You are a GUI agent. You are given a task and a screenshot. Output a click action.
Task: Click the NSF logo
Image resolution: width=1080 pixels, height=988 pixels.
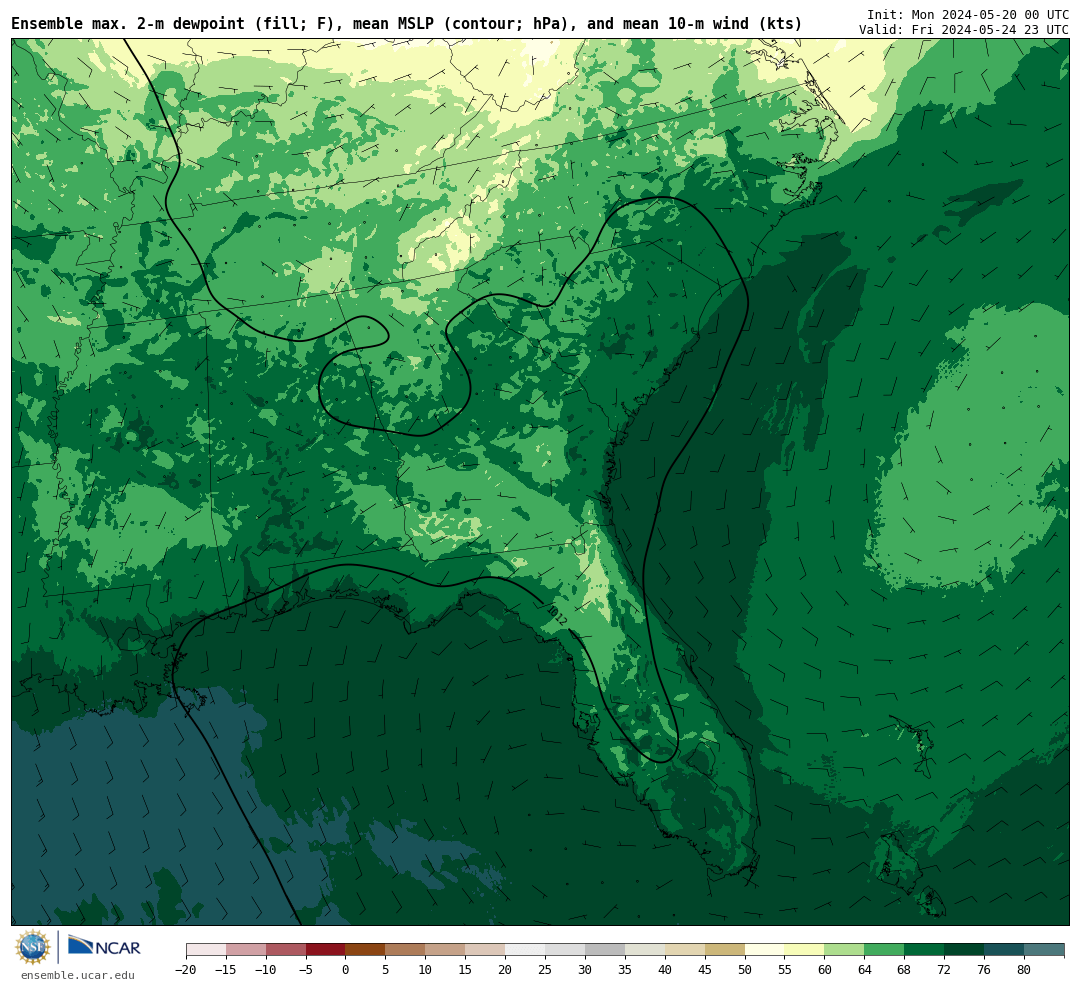(32, 947)
